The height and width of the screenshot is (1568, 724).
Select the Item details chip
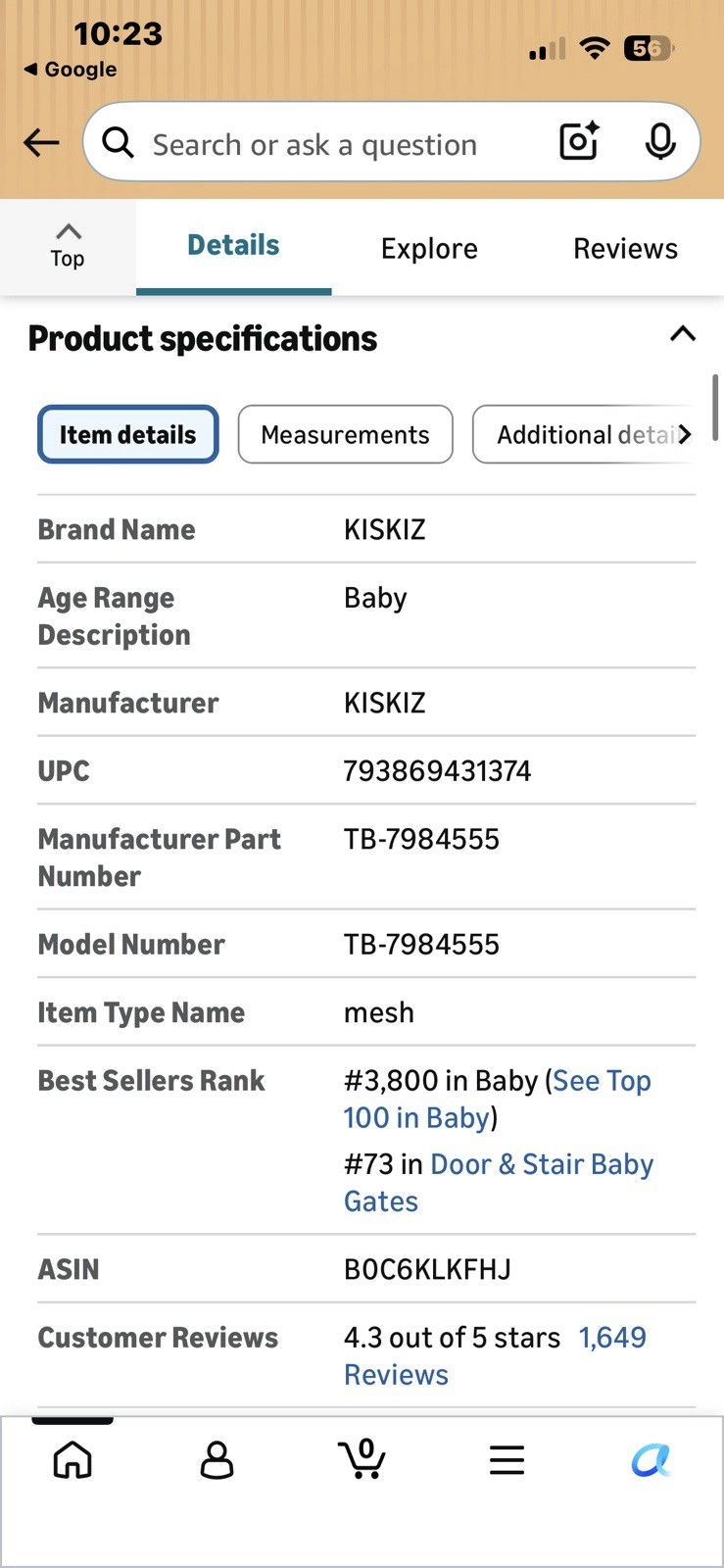128,434
